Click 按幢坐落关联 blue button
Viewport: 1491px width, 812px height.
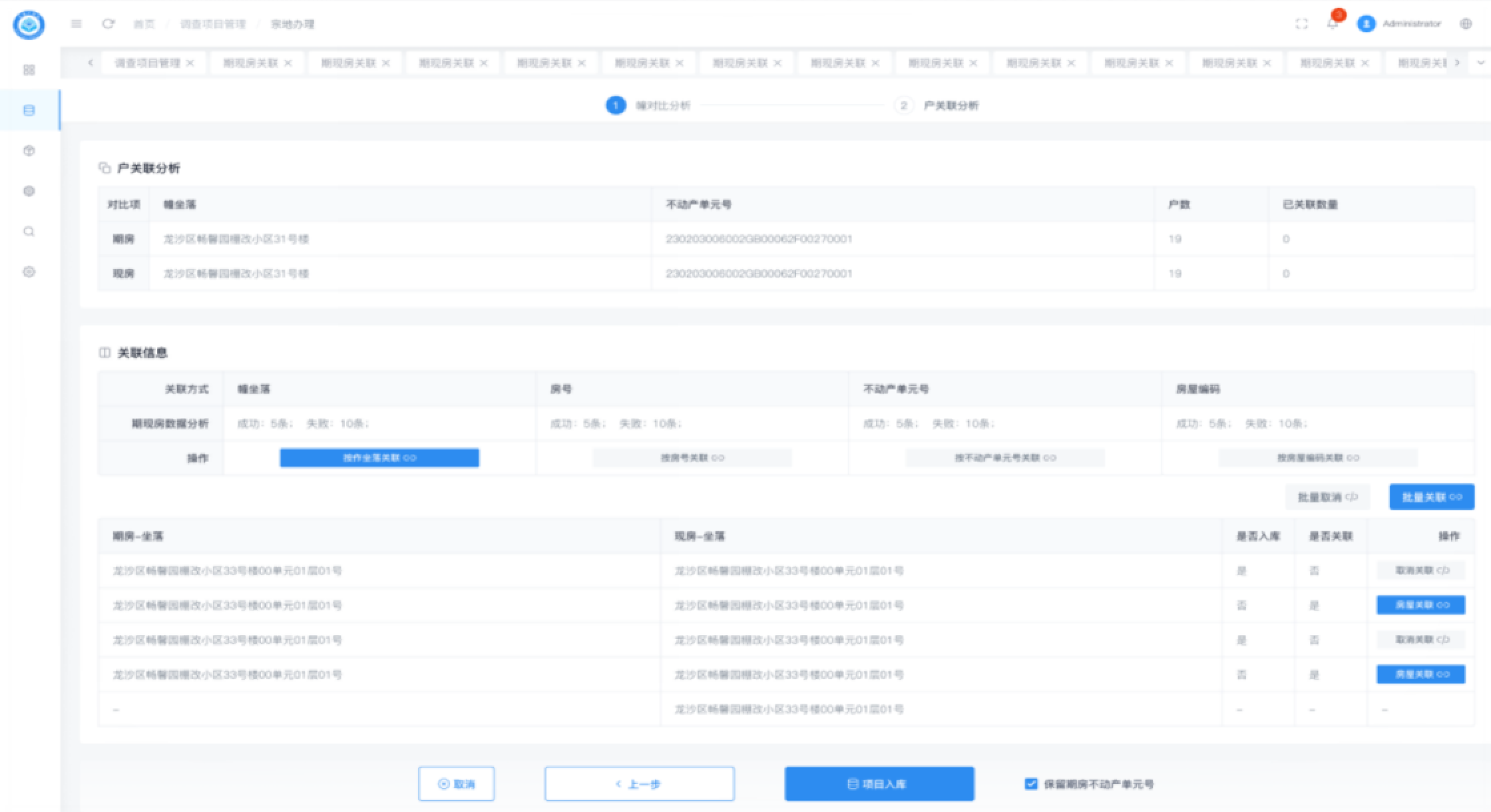click(379, 457)
